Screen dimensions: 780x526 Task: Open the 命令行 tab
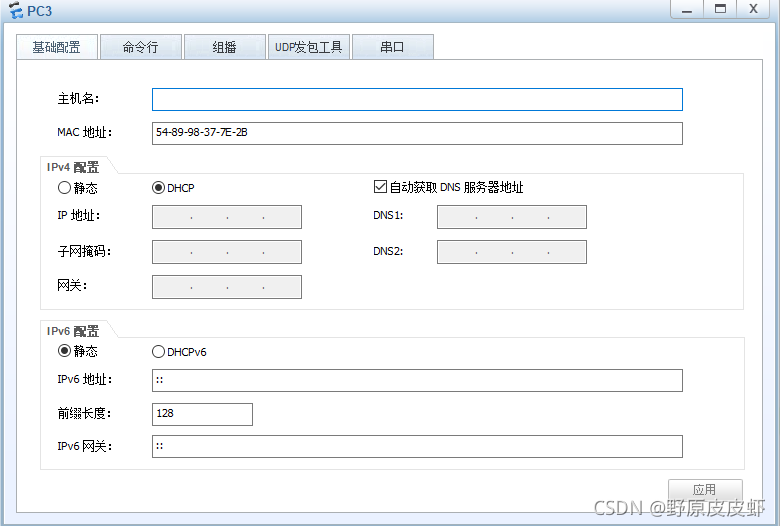point(141,47)
